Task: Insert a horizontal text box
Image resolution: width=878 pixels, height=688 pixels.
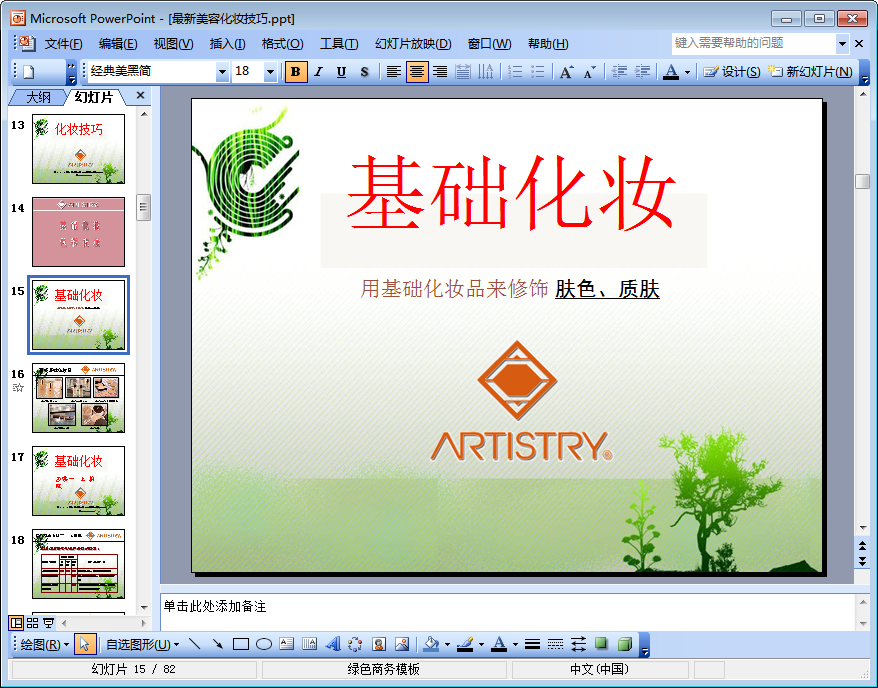Action: pyautogui.click(x=287, y=644)
